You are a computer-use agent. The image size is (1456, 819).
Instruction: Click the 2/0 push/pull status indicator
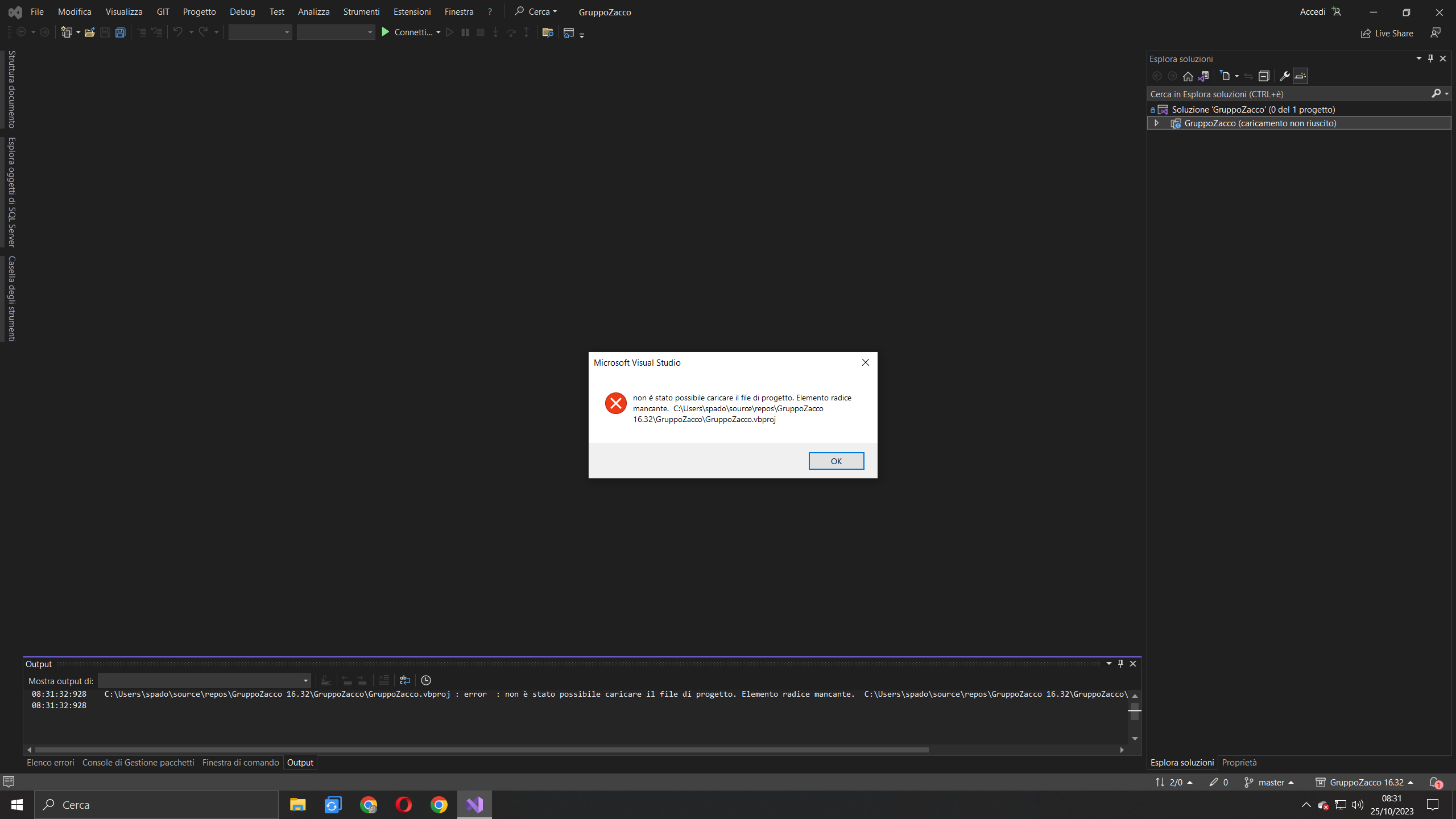1174,782
